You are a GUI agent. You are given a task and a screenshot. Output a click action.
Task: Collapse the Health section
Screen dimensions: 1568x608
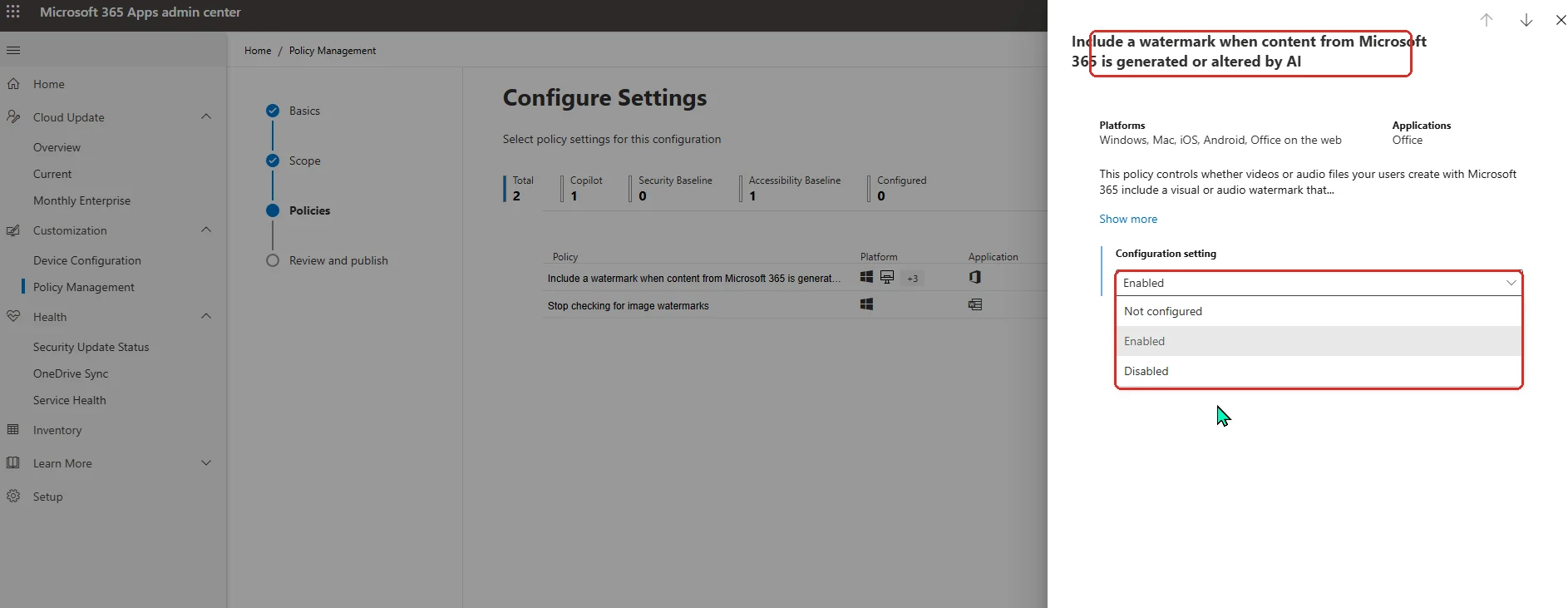pyautogui.click(x=206, y=316)
